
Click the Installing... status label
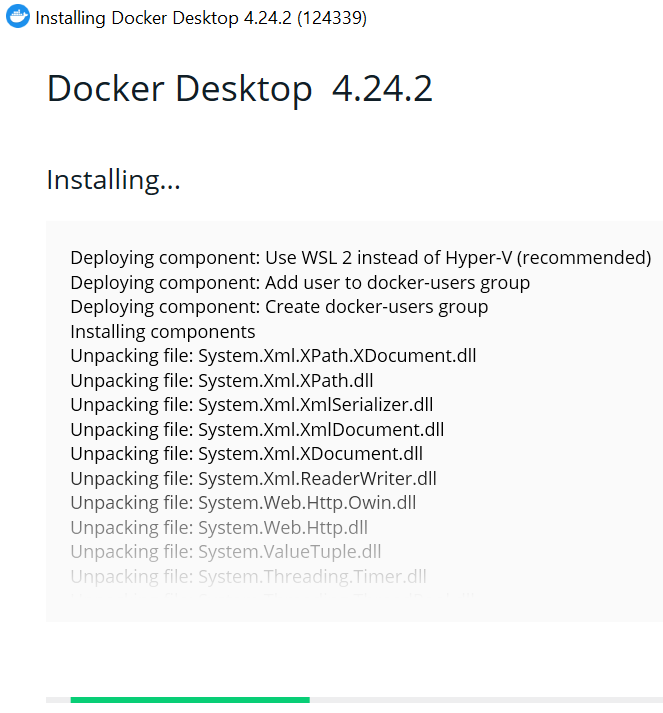(x=114, y=180)
